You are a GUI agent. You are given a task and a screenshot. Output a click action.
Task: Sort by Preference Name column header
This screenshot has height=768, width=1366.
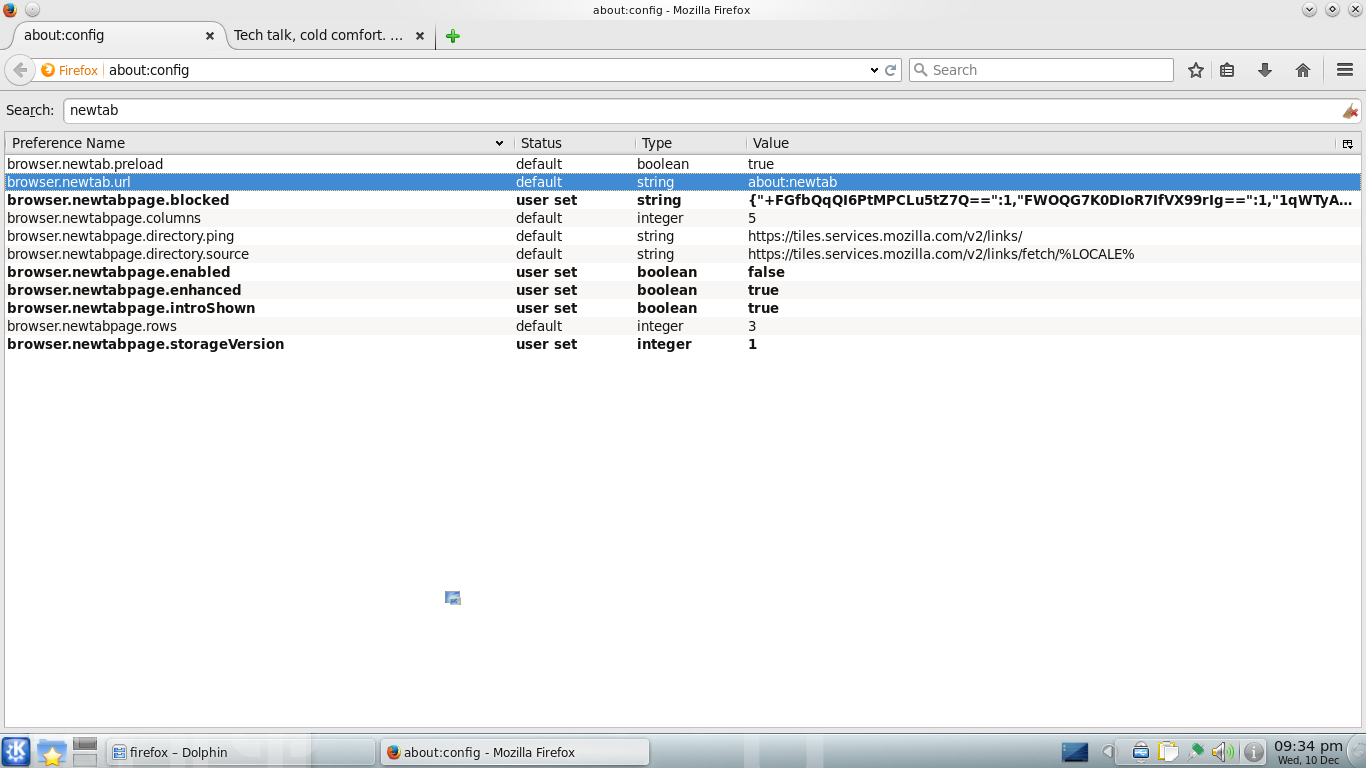(x=258, y=143)
